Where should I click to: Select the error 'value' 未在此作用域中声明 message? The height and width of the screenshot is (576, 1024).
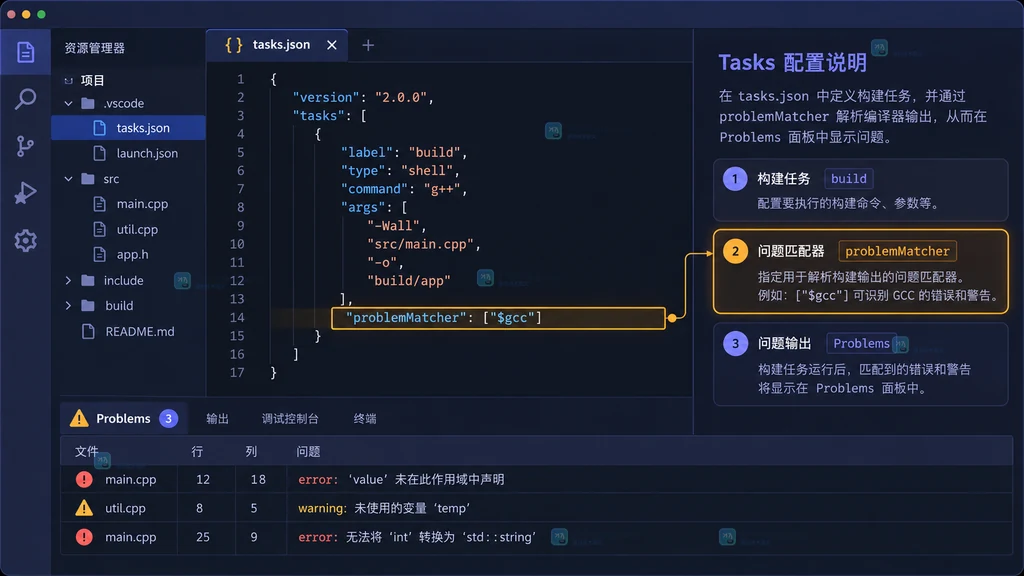click(x=401, y=479)
